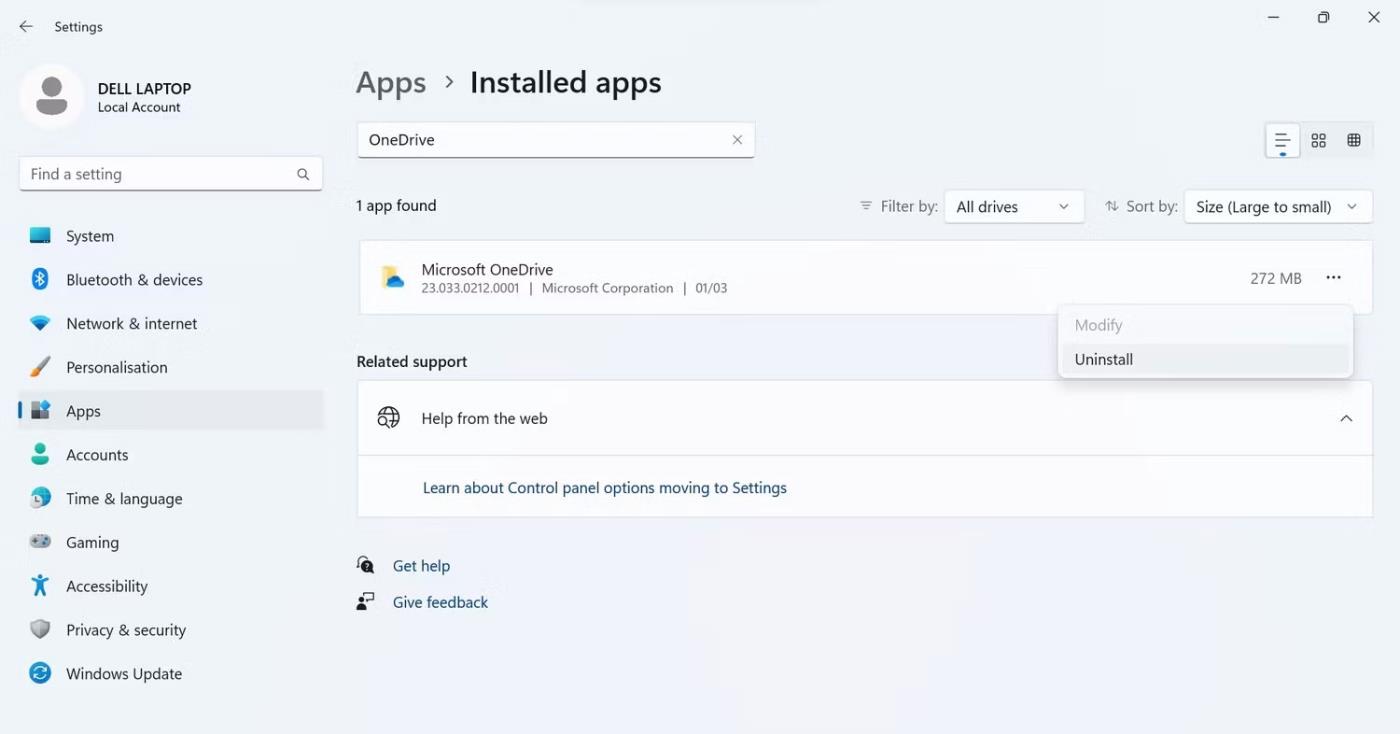Click the Local Account label
This screenshot has width=1400, height=734.
point(139,107)
